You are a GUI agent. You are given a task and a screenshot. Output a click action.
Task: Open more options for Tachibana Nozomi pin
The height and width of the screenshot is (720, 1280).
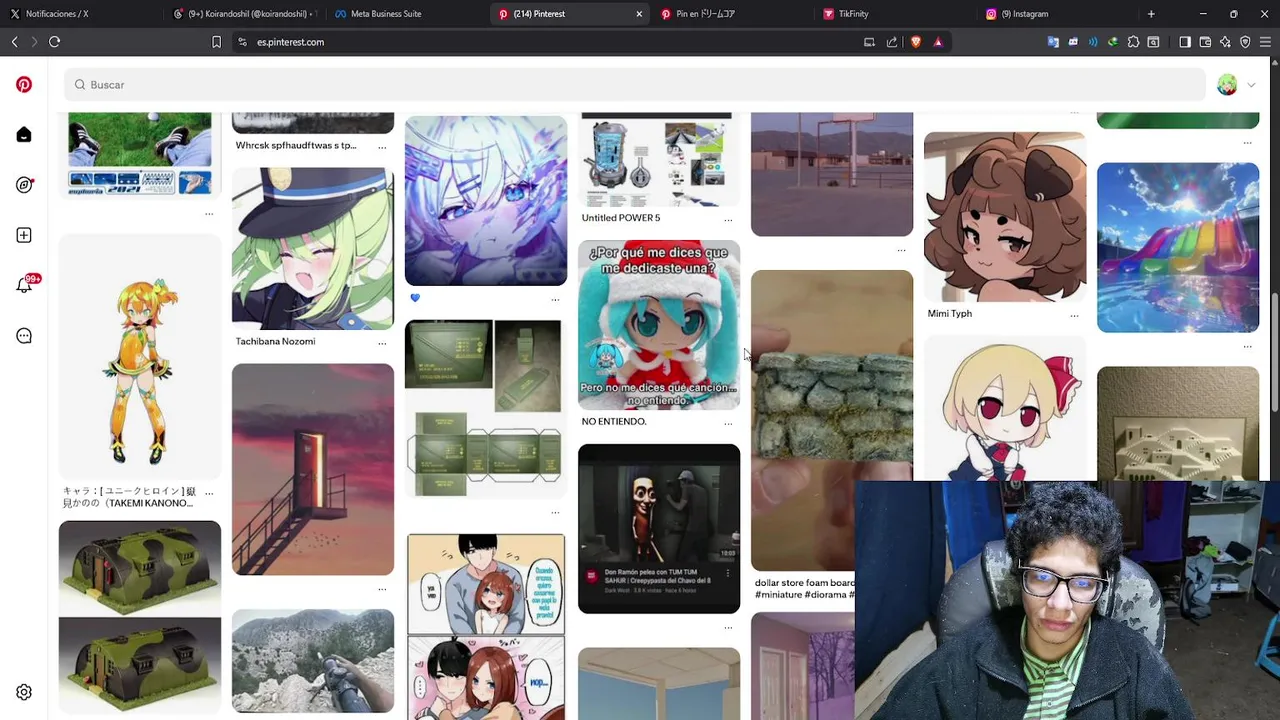382,343
